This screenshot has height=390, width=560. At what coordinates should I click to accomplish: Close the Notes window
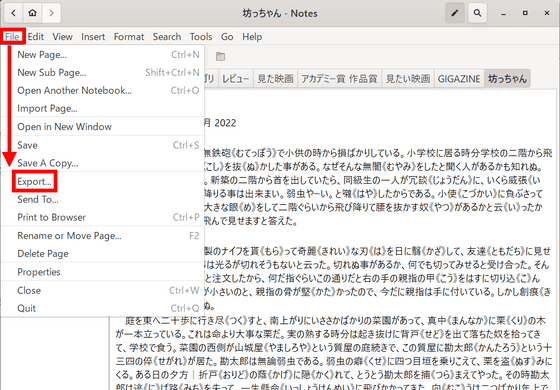[547, 13]
